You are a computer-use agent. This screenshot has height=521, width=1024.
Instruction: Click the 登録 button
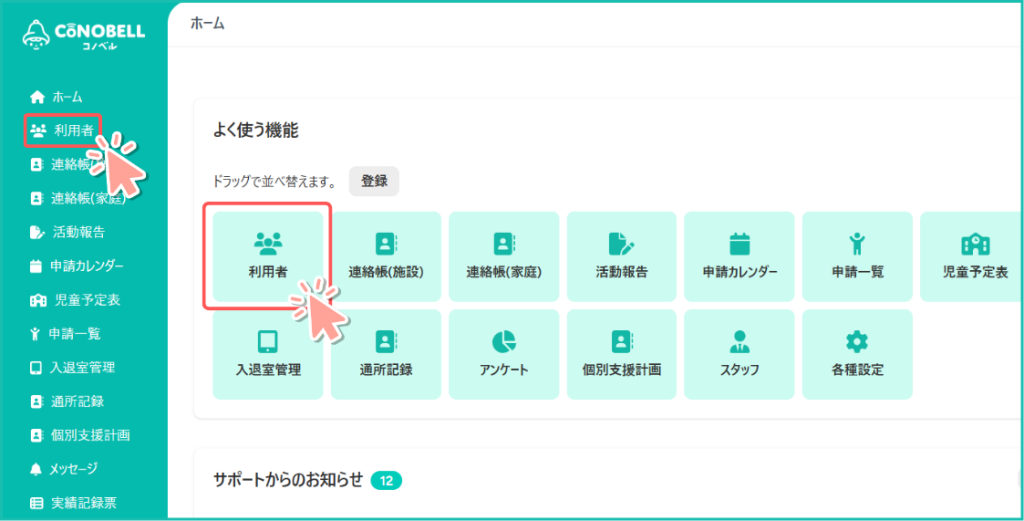(x=374, y=182)
